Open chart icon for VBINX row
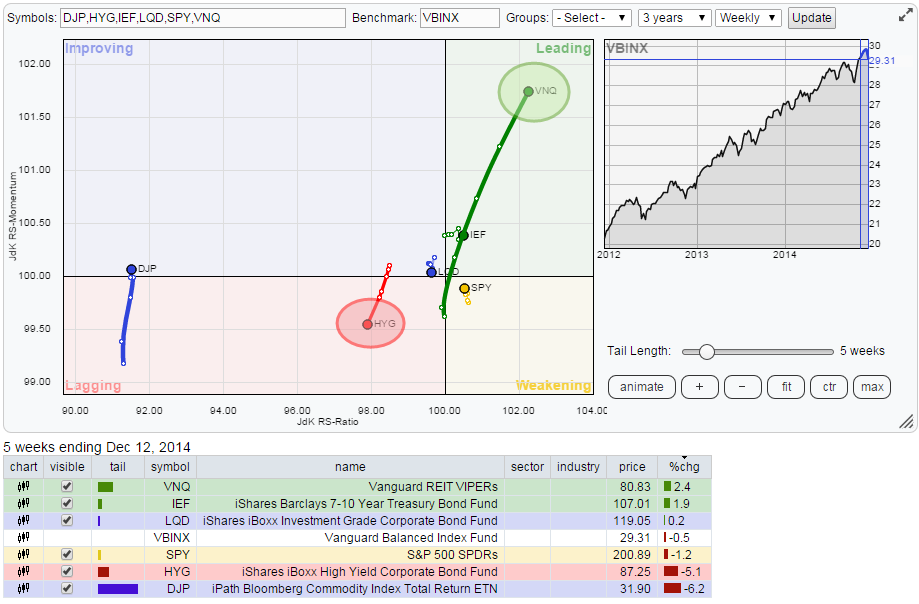The height and width of the screenshot is (604, 919). point(23,537)
